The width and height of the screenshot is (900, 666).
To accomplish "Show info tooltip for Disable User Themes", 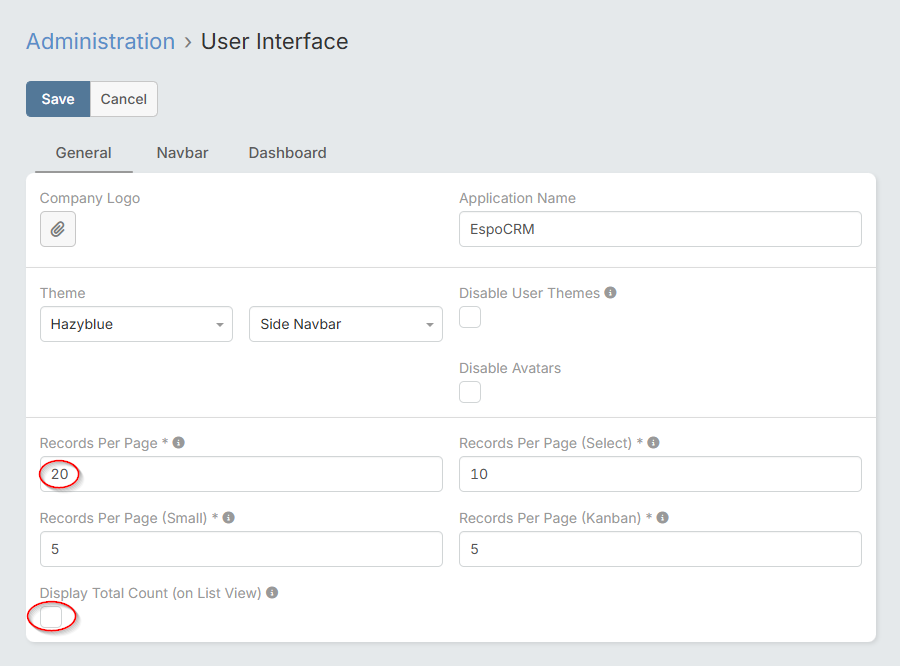I will click(x=611, y=292).
